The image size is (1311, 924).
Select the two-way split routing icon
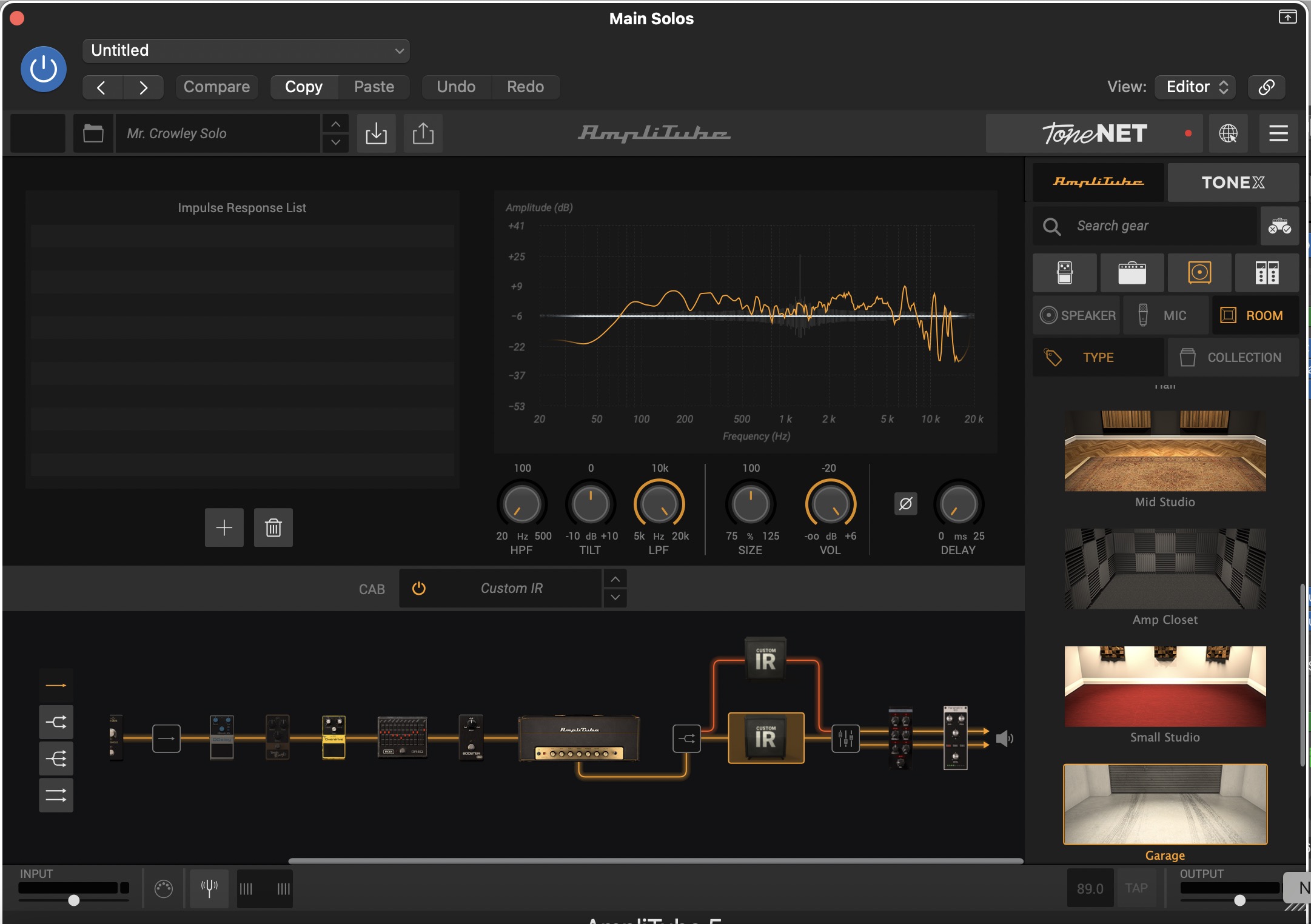[56, 721]
